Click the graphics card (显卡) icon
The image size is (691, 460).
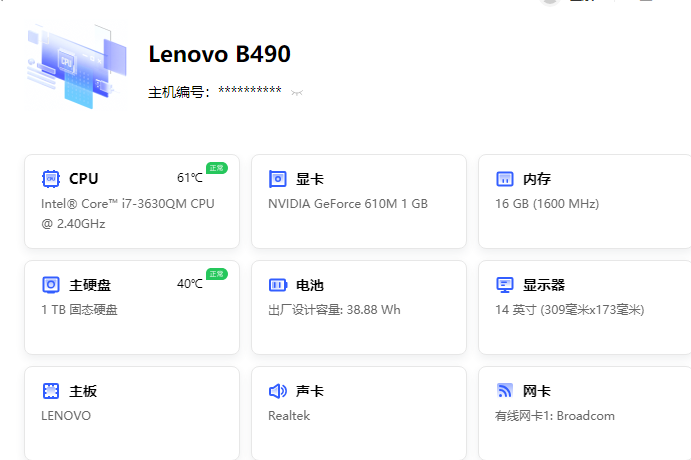pyautogui.click(x=278, y=179)
